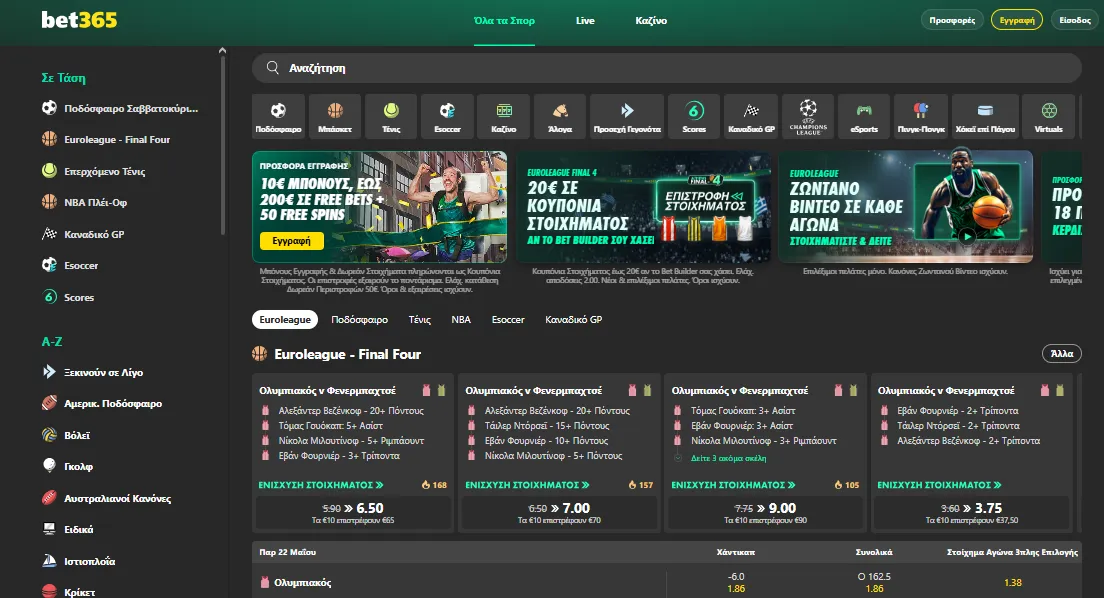Select the Esoccer filter pill

coord(508,319)
